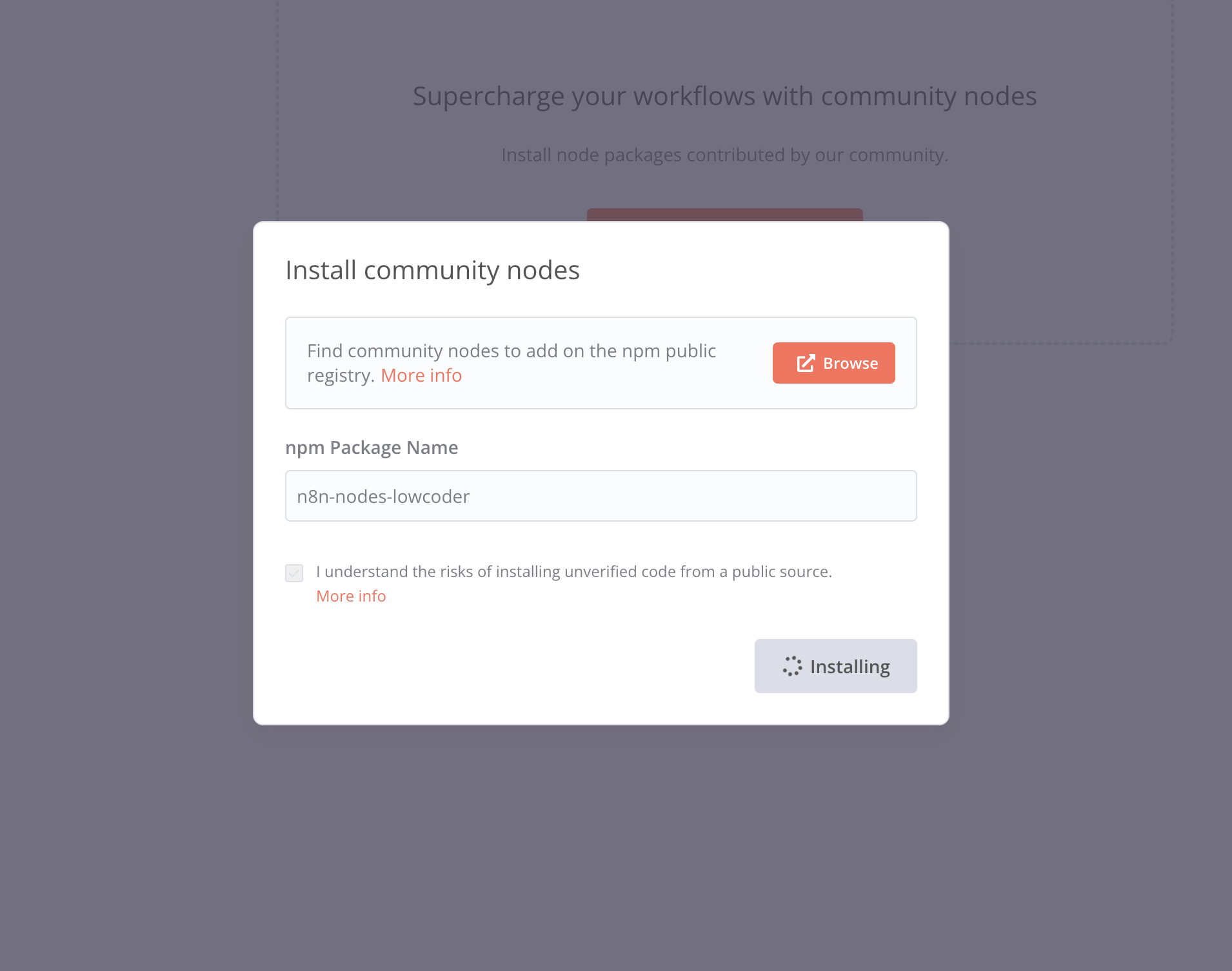
Task: Click the 'Install community nodes' dialog title
Action: (x=432, y=270)
